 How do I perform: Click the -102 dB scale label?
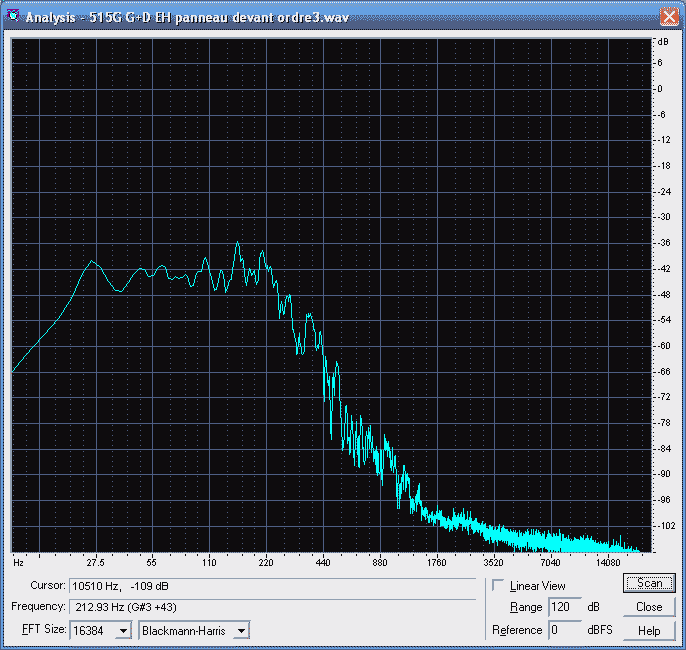[x=667, y=526]
